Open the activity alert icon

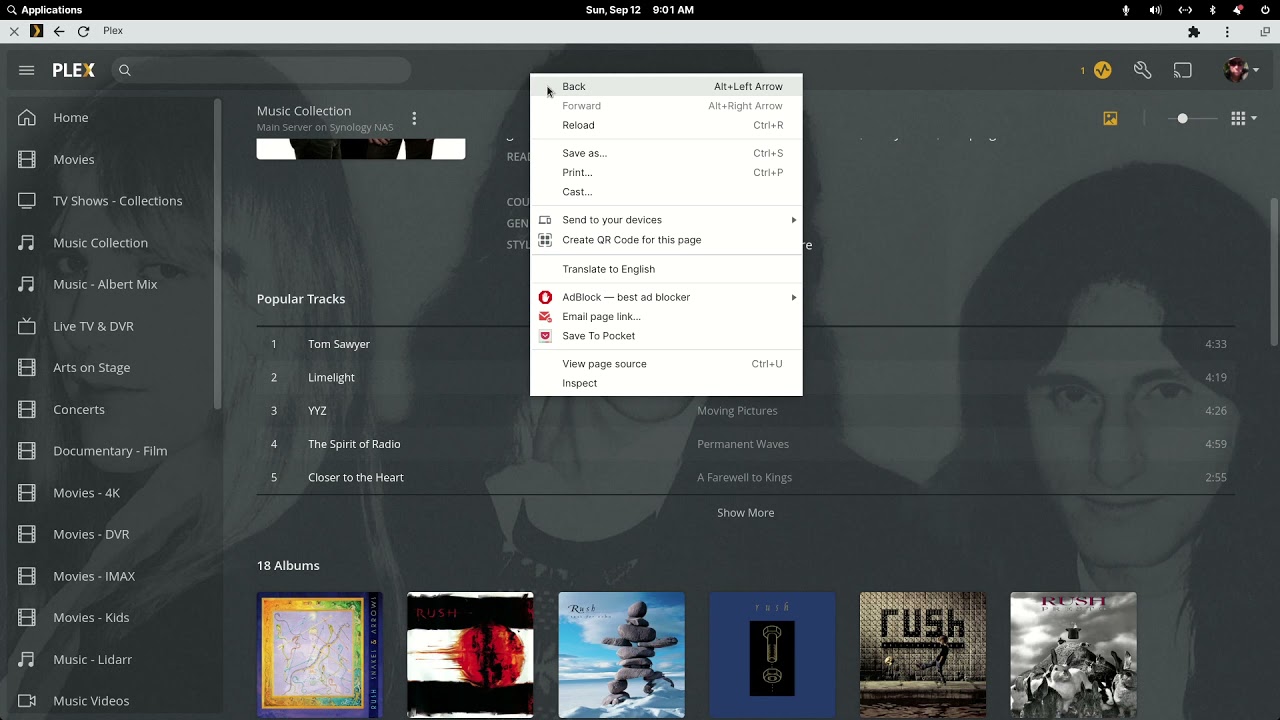point(1102,70)
